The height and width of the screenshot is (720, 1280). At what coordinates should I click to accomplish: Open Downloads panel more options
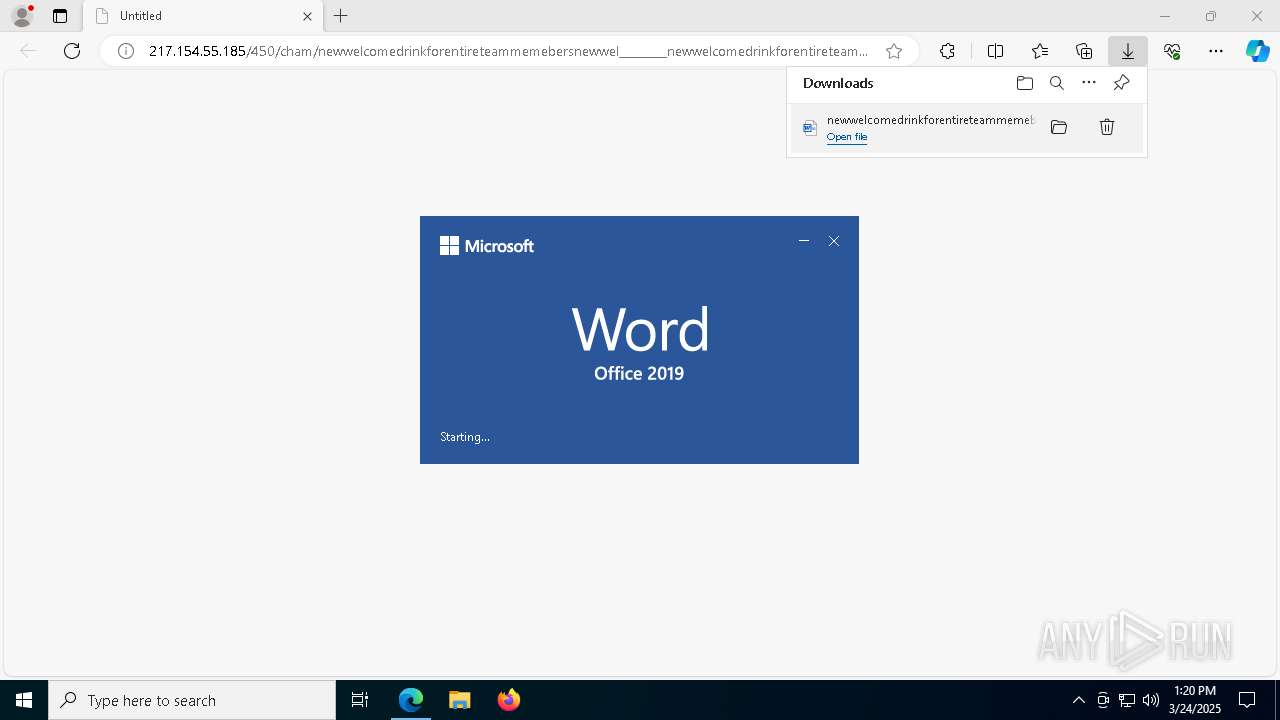click(1089, 83)
